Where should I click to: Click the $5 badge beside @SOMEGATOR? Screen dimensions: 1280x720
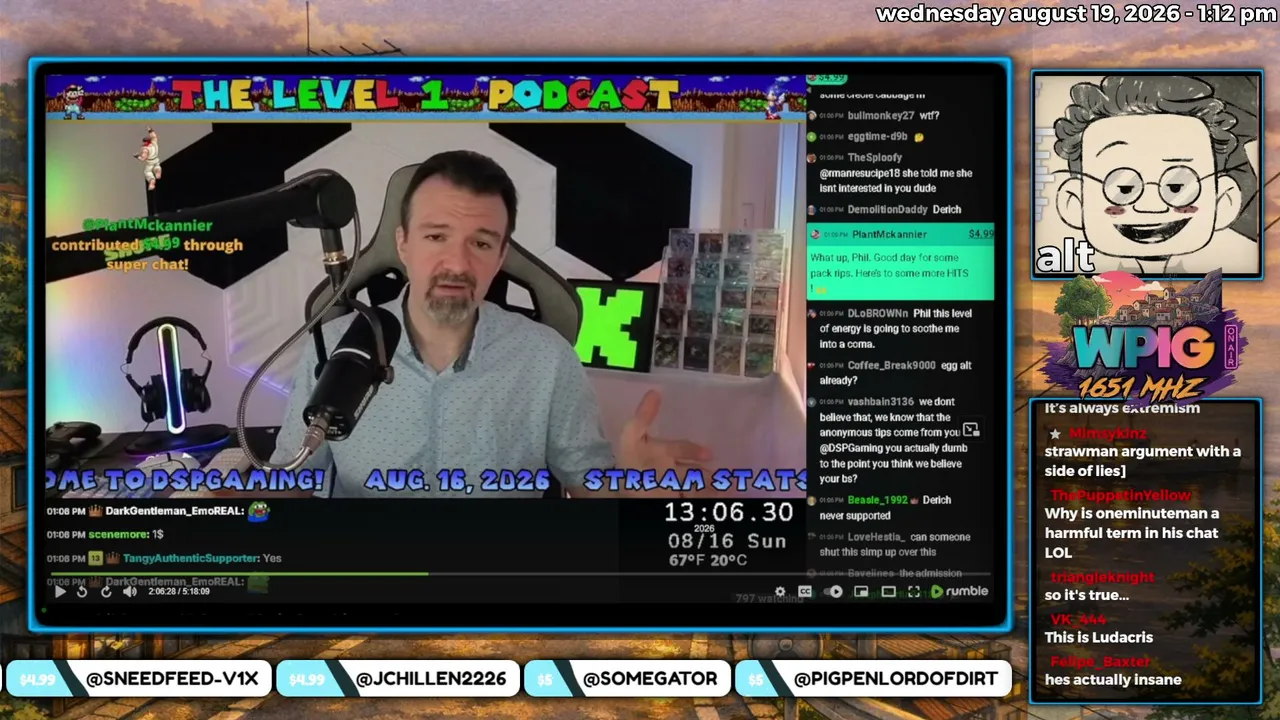point(546,679)
